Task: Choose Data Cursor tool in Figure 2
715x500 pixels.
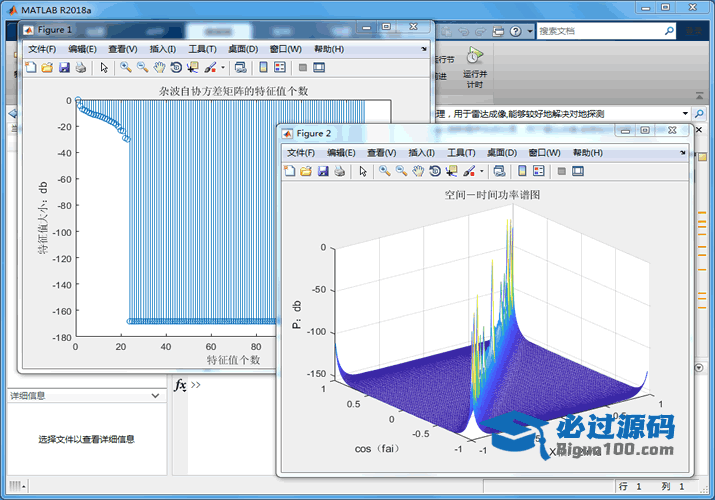Action: point(452,171)
